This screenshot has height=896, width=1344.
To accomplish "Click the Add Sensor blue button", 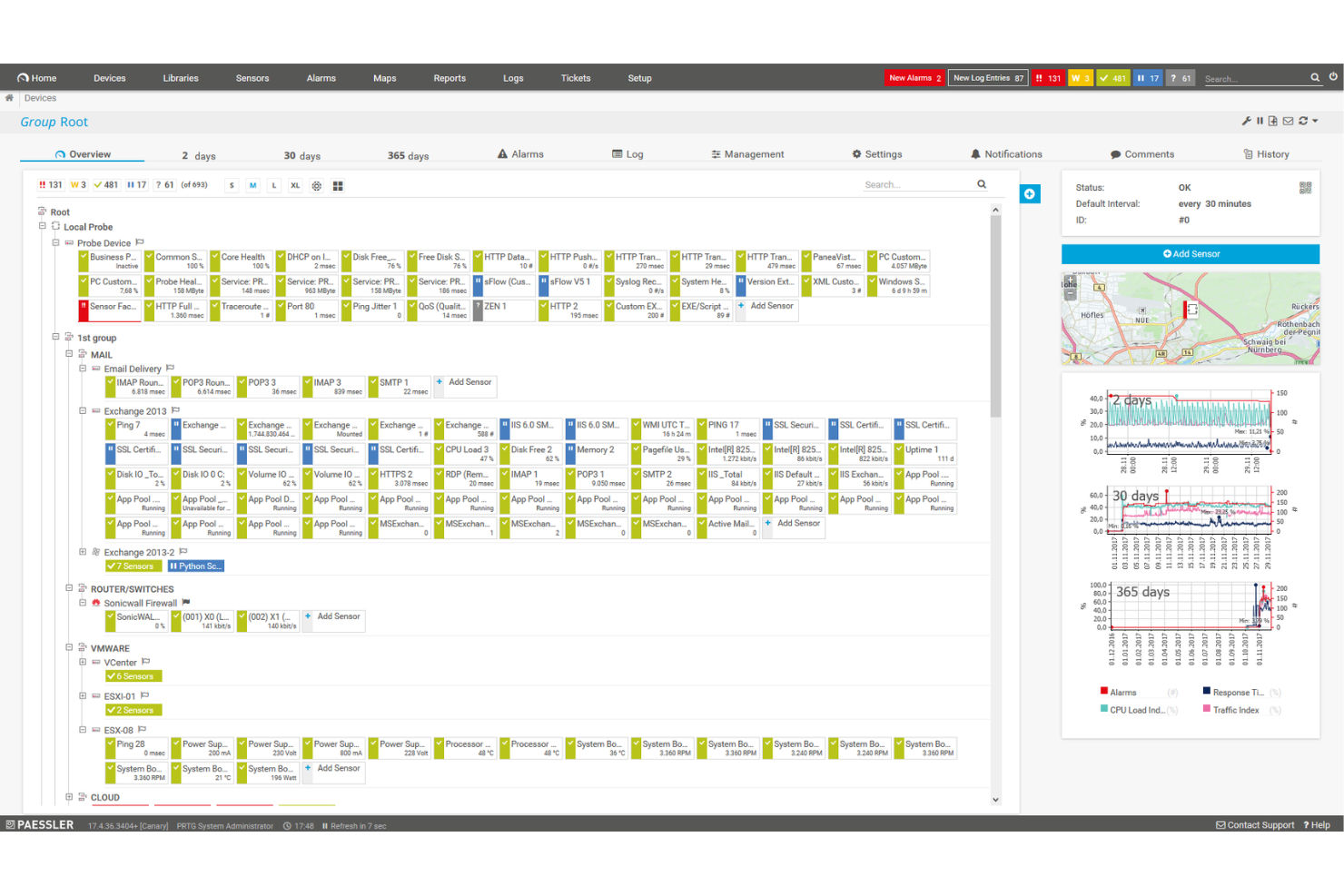I will (x=1191, y=253).
